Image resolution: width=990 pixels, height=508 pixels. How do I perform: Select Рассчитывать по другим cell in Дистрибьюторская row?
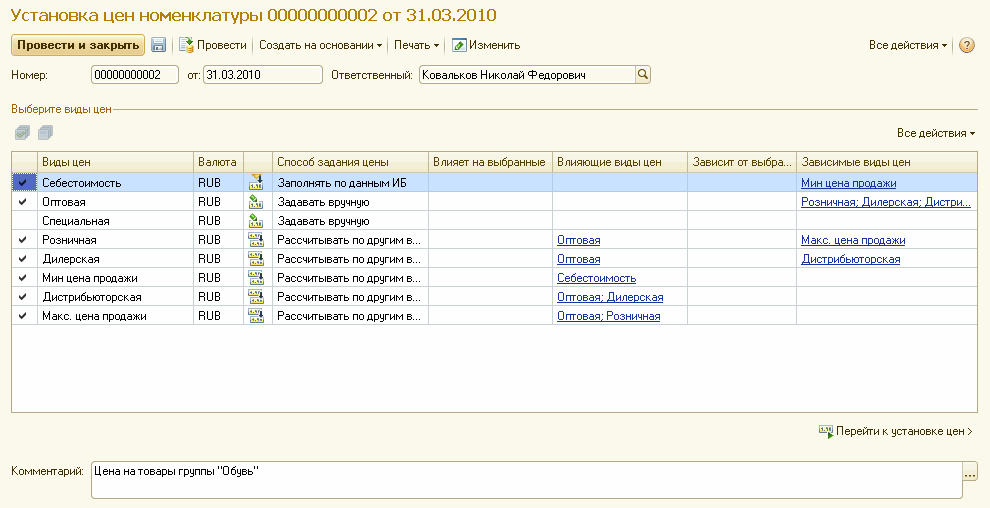(350, 297)
